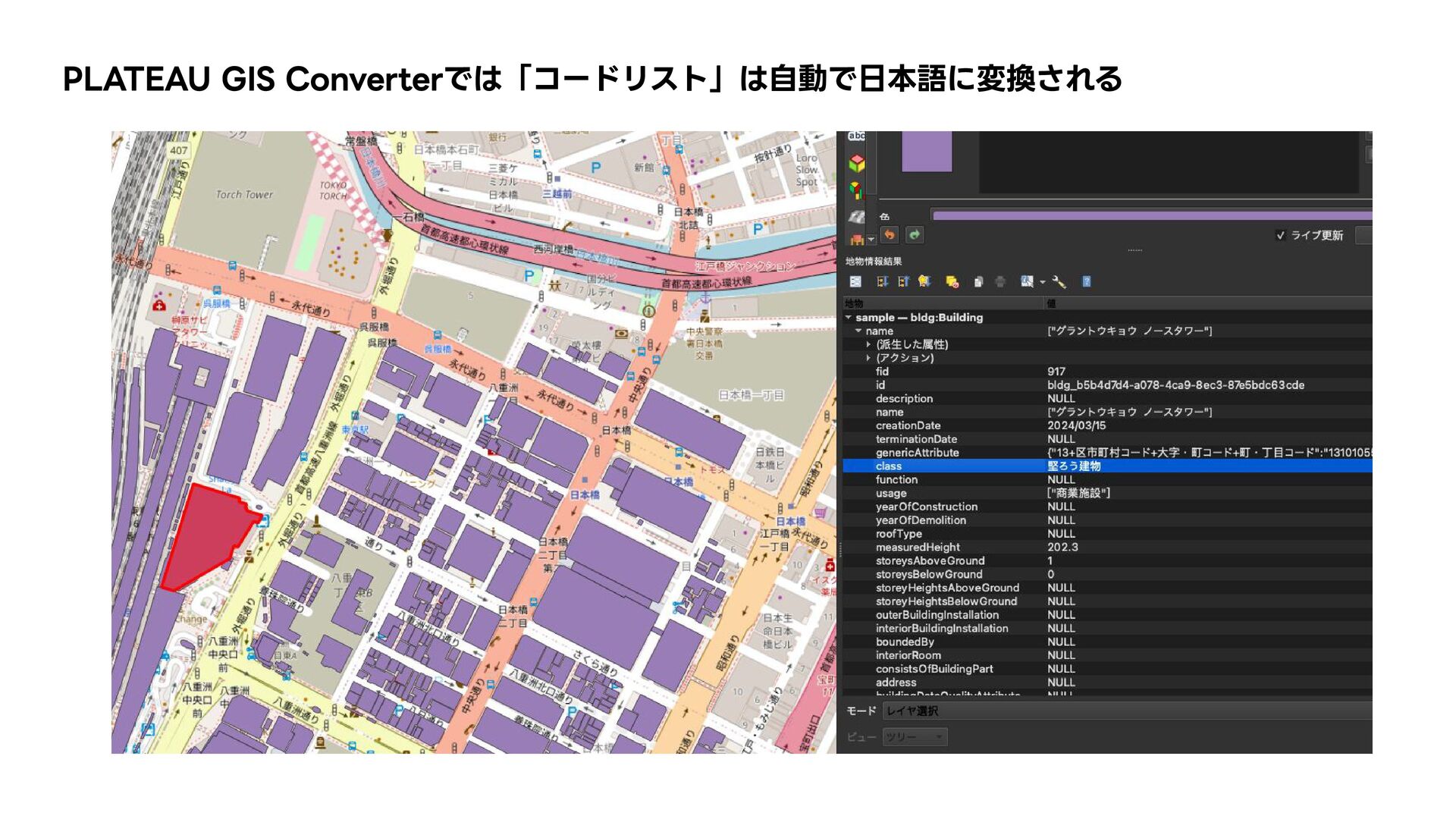
Task: Open the identify mode dropdown arrow
Action: coord(1043,282)
